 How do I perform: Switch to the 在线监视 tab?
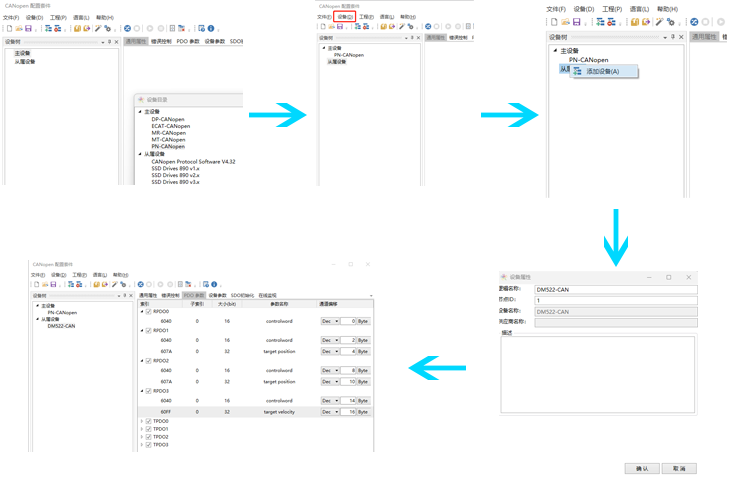(x=267, y=295)
